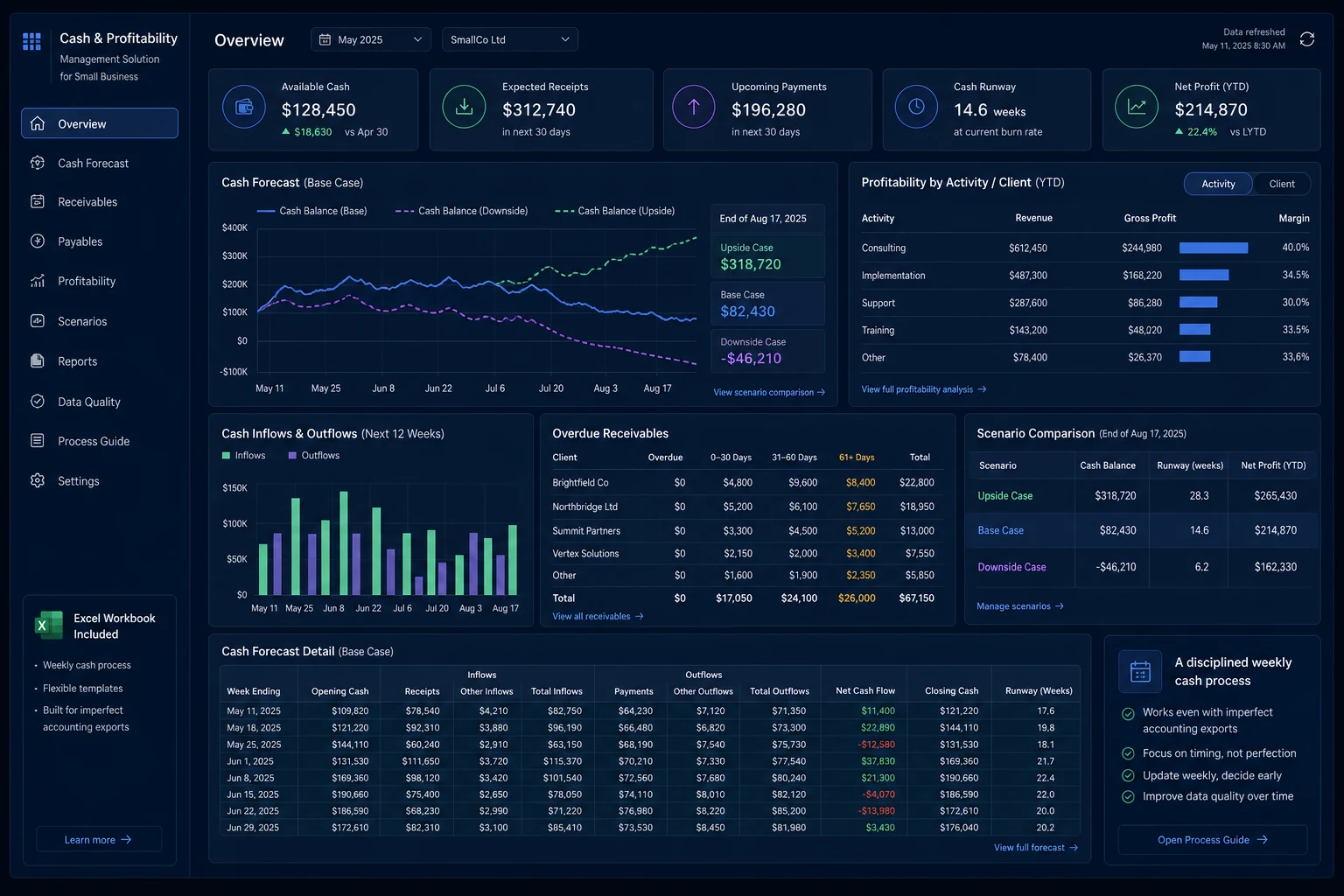
Task: Click the Scenarios sidebar icon
Action: pos(38,321)
